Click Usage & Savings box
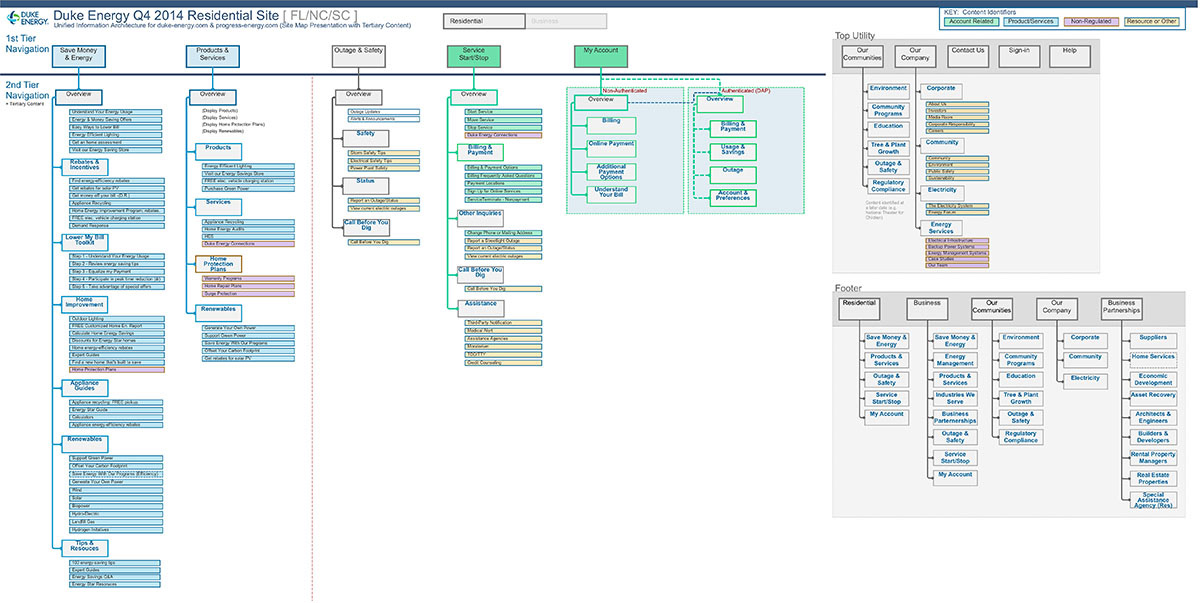This screenshot has height=603, width=1200. coord(733,152)
